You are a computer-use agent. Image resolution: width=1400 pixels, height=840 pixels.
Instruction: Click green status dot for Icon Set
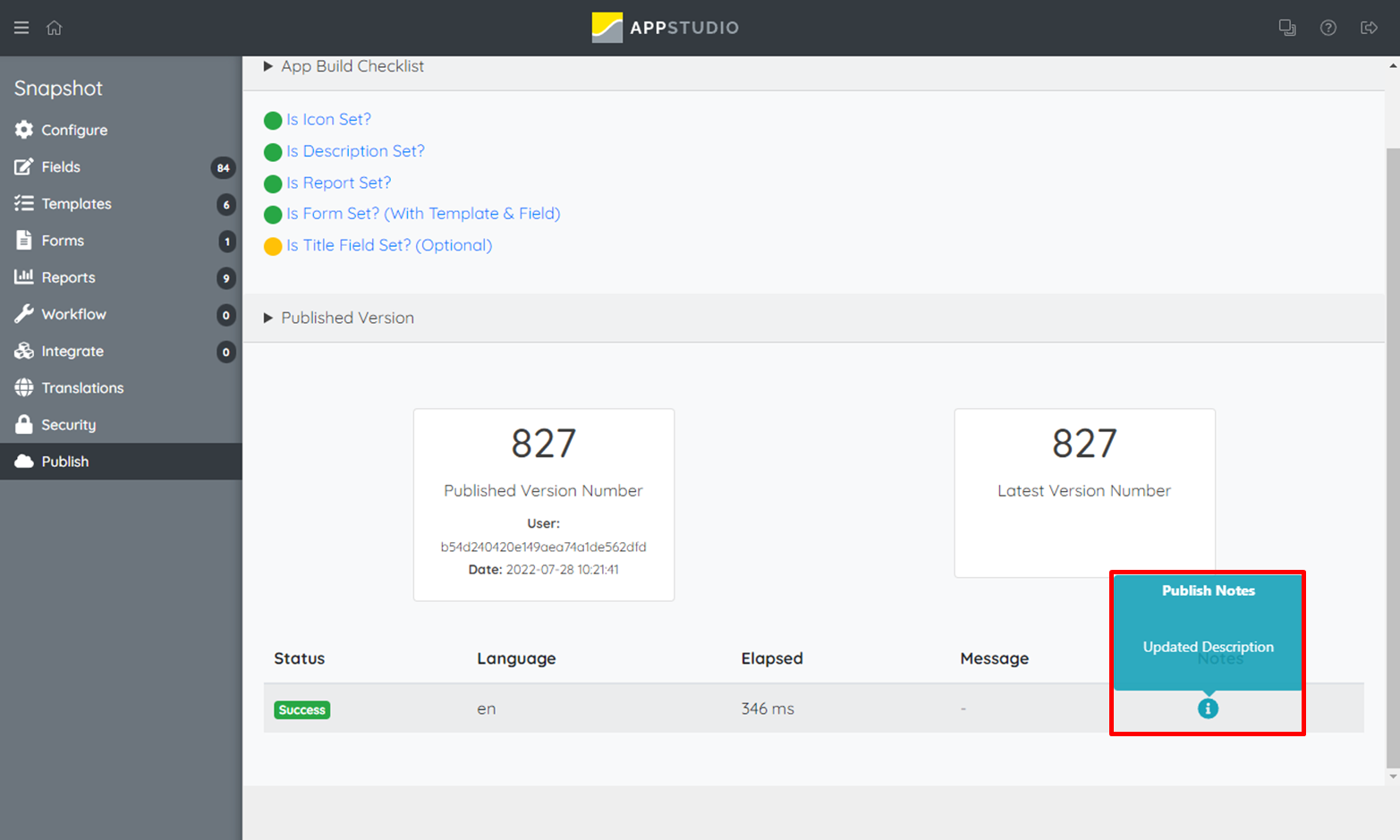coord(273,121)
